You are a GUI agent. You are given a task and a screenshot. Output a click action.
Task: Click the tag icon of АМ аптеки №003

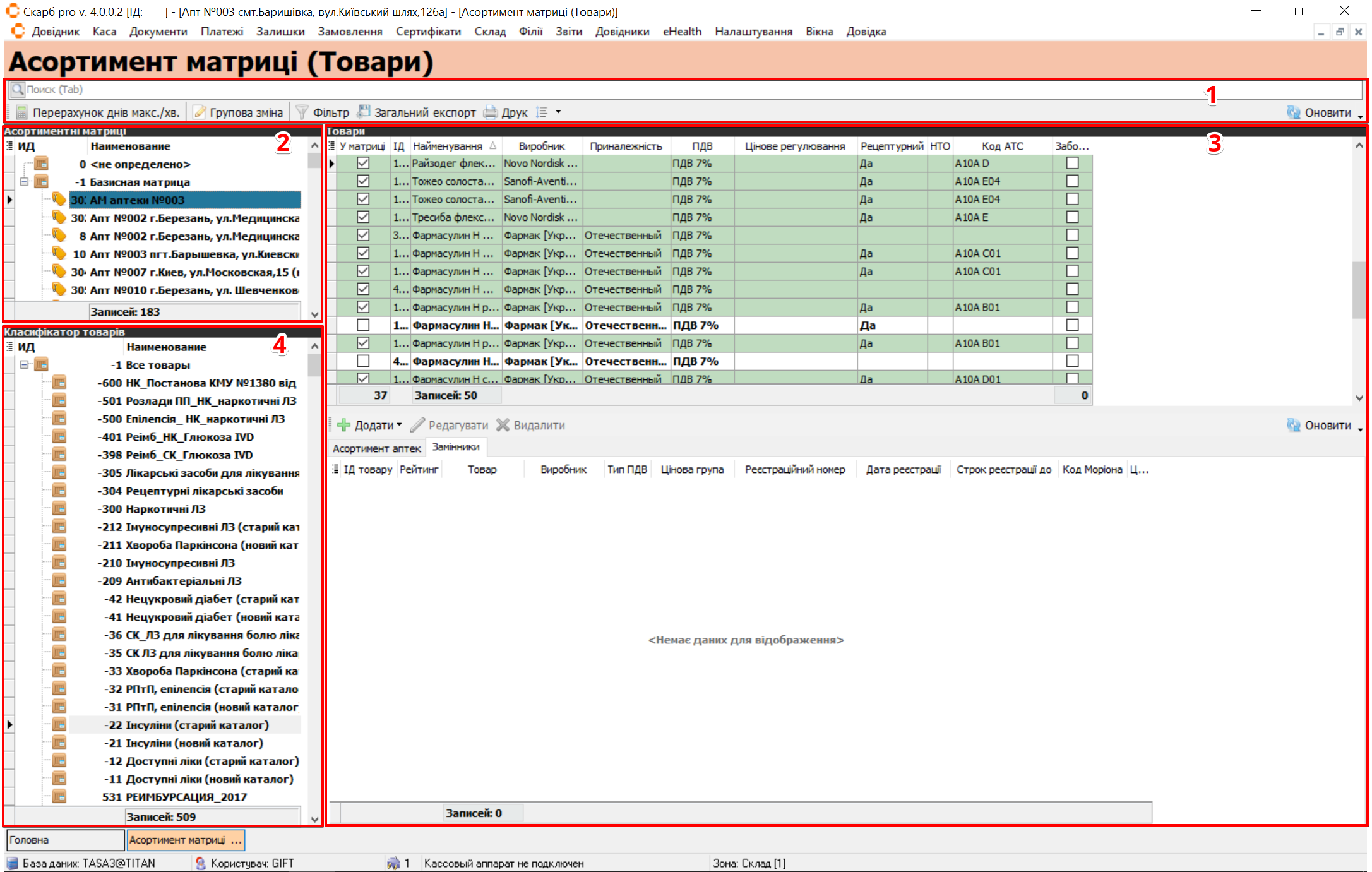pos(59,200)
